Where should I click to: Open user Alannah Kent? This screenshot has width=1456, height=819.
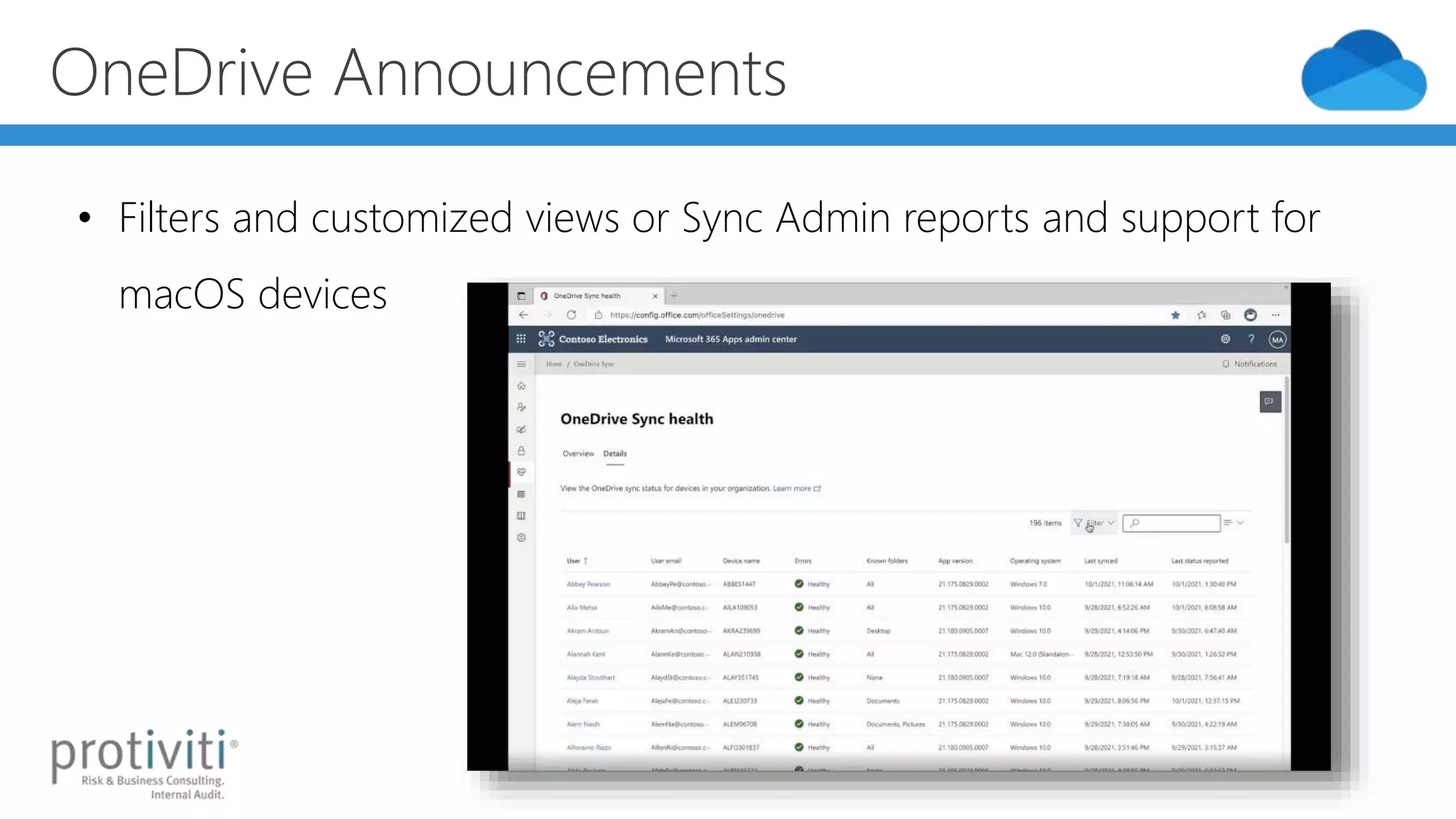click(586, 654)
